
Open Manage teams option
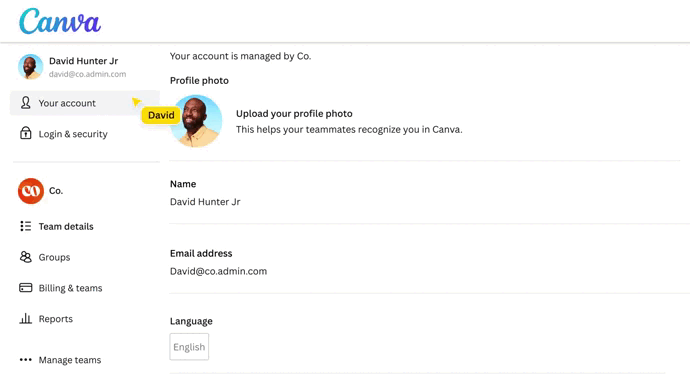[70, 360]
